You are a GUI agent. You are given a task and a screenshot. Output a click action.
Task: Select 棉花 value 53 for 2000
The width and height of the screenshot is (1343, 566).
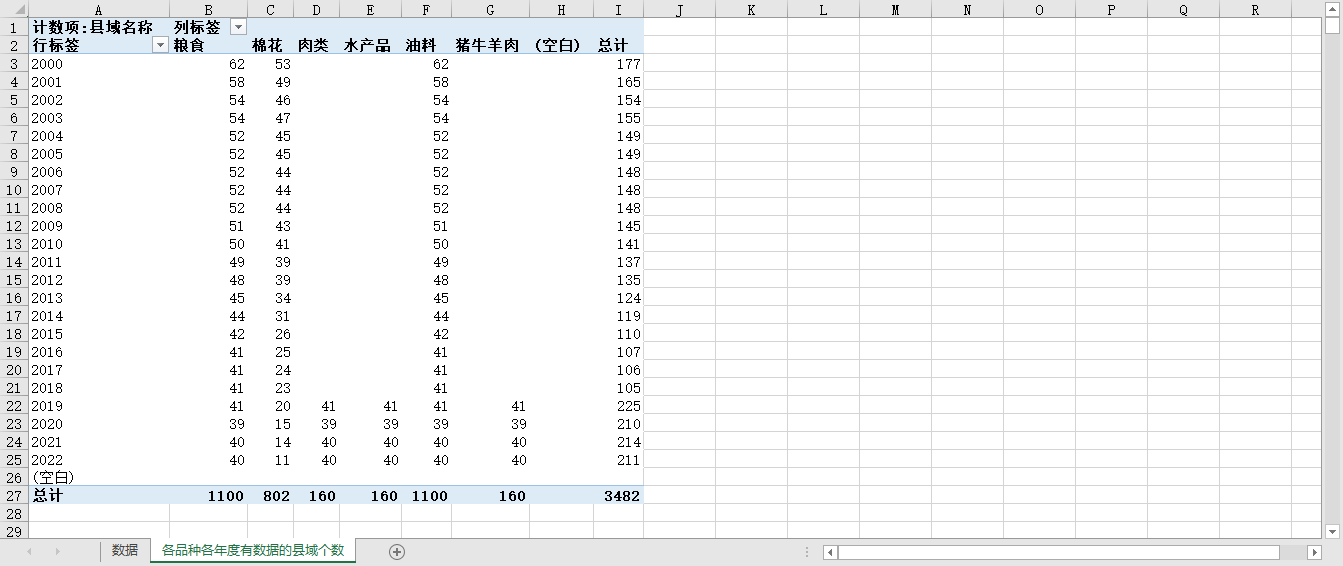point(270,63)
